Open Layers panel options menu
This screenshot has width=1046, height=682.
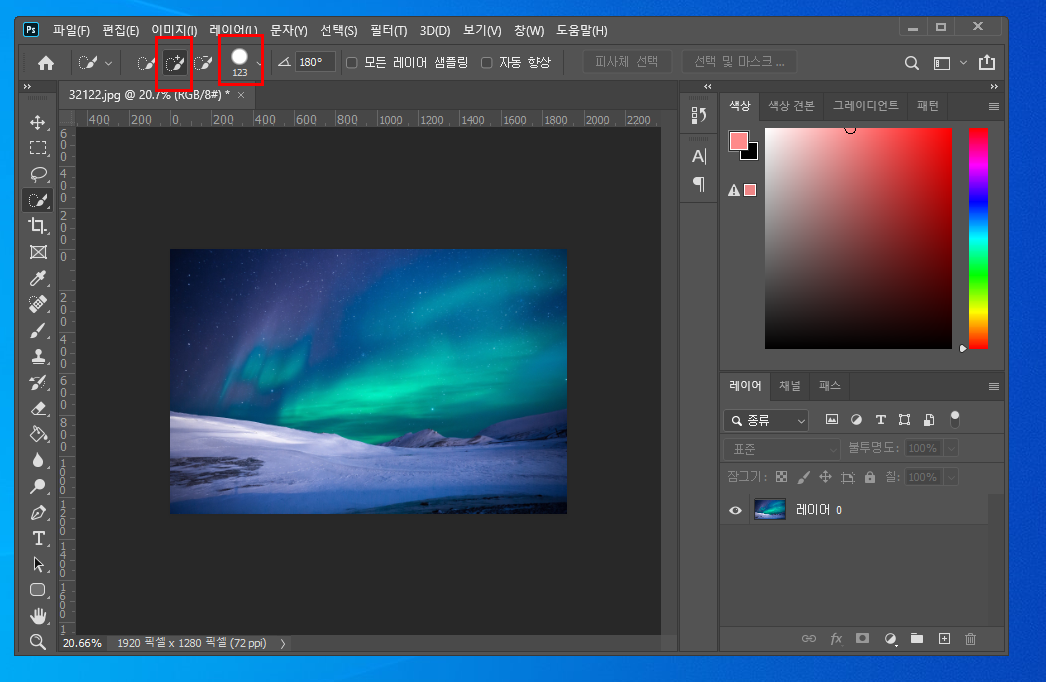[993, 386]
